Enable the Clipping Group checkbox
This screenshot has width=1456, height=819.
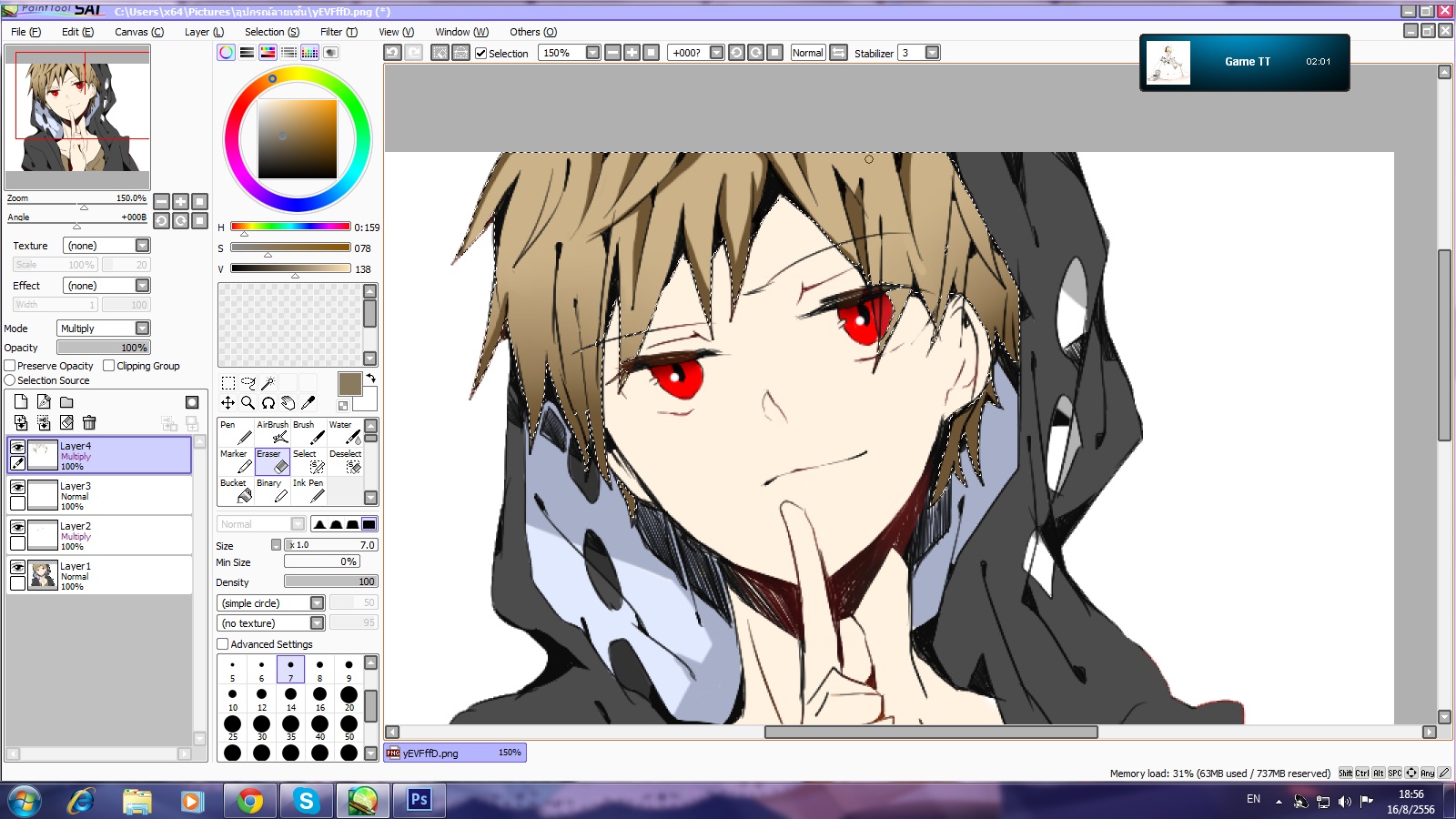[109, 366]
